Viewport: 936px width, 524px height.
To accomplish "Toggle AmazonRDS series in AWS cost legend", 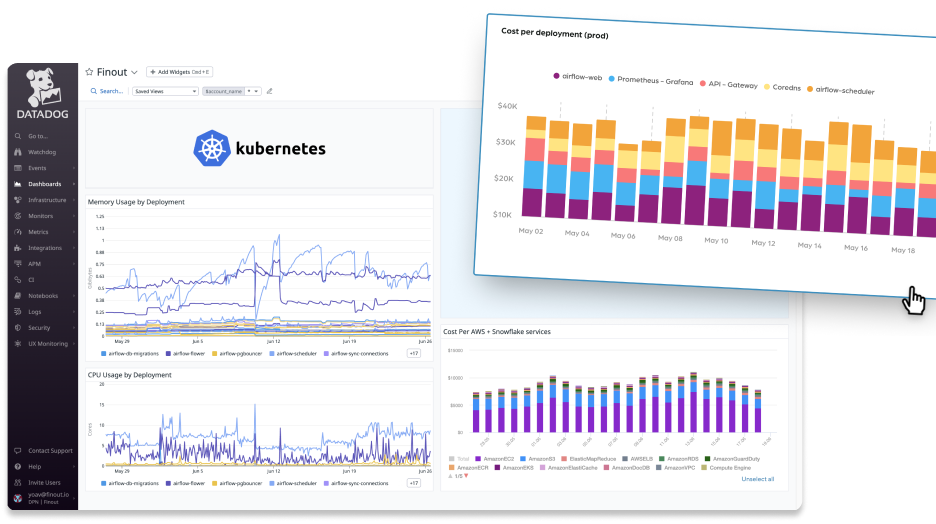I will 678,459.
